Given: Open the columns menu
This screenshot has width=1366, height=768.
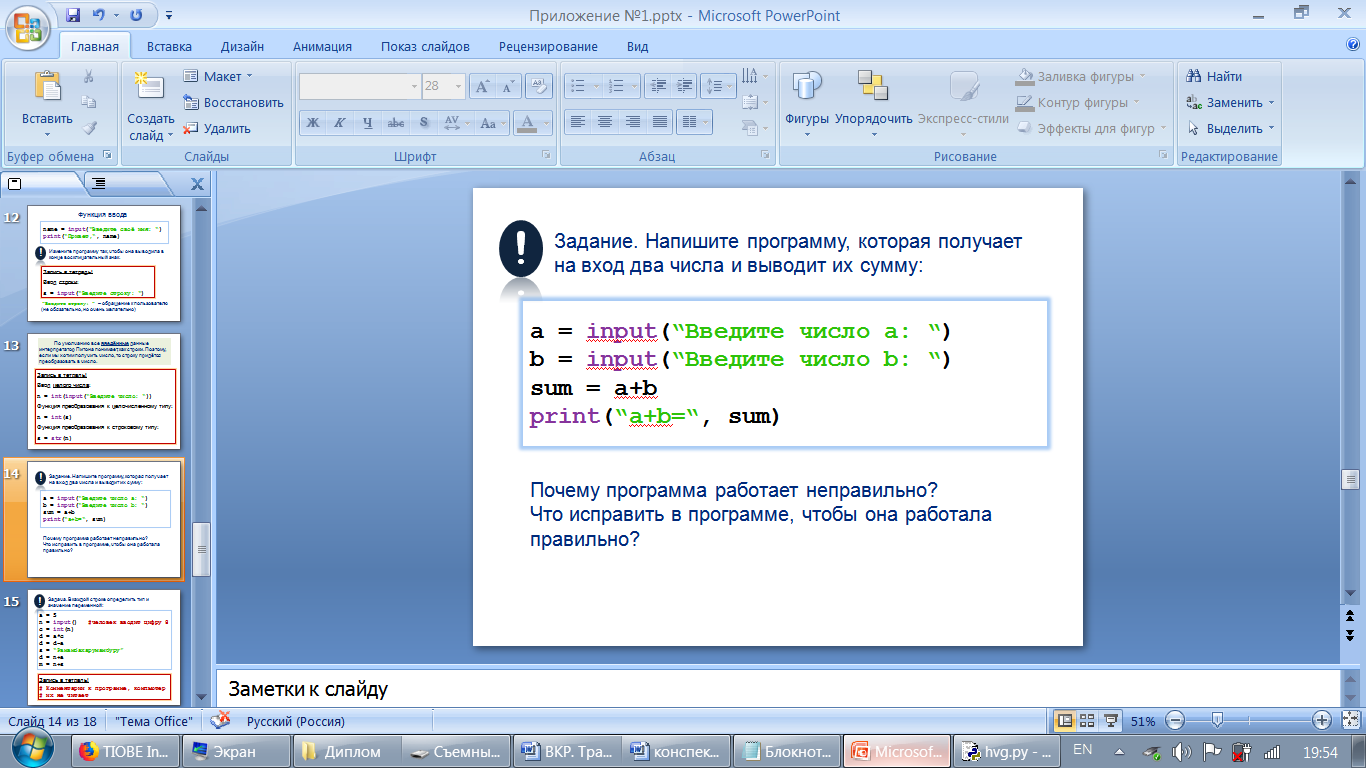Looking at the screenshot, I should (693, 121).
